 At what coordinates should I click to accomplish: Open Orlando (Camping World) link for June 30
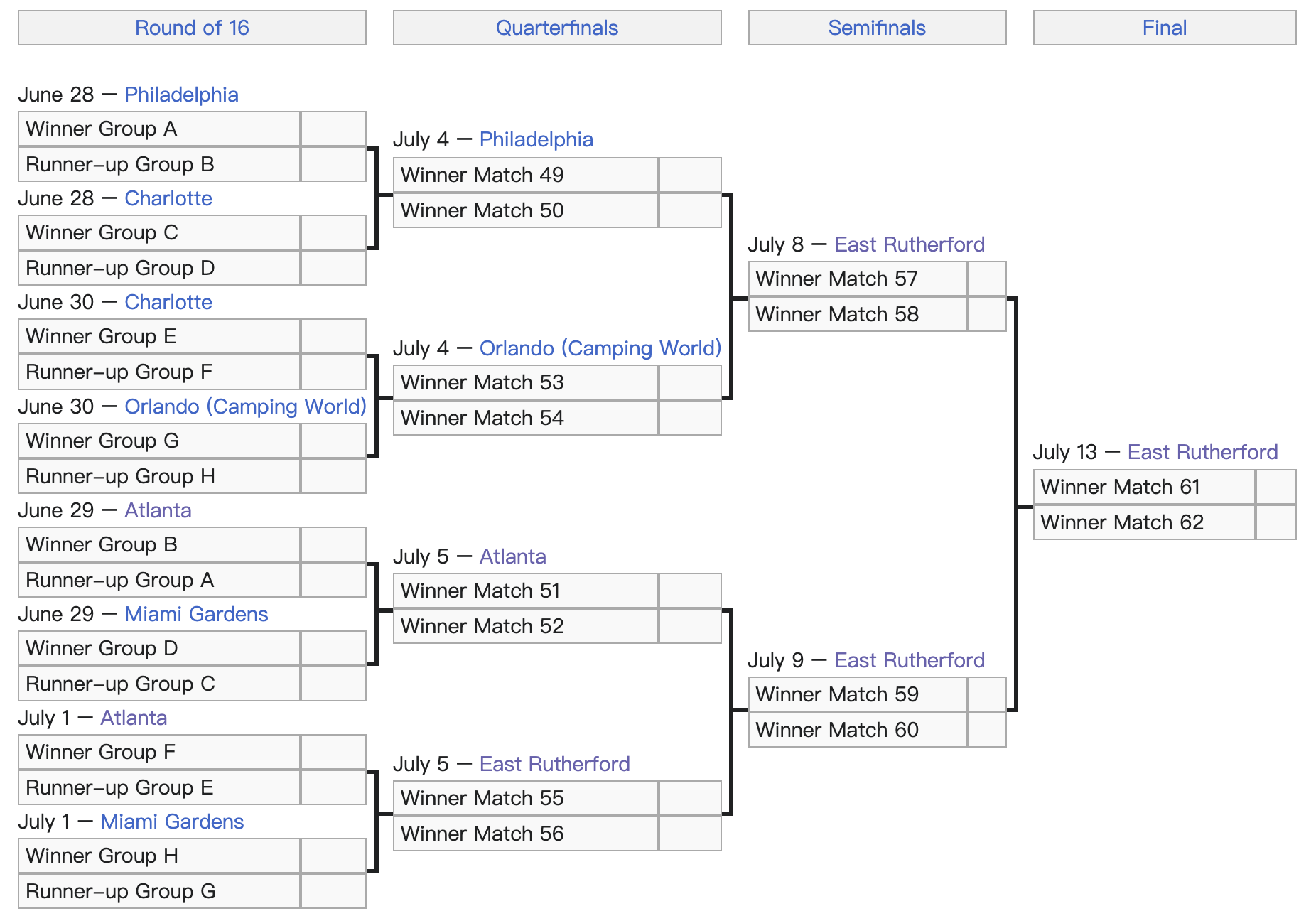[x=245, y=406]
